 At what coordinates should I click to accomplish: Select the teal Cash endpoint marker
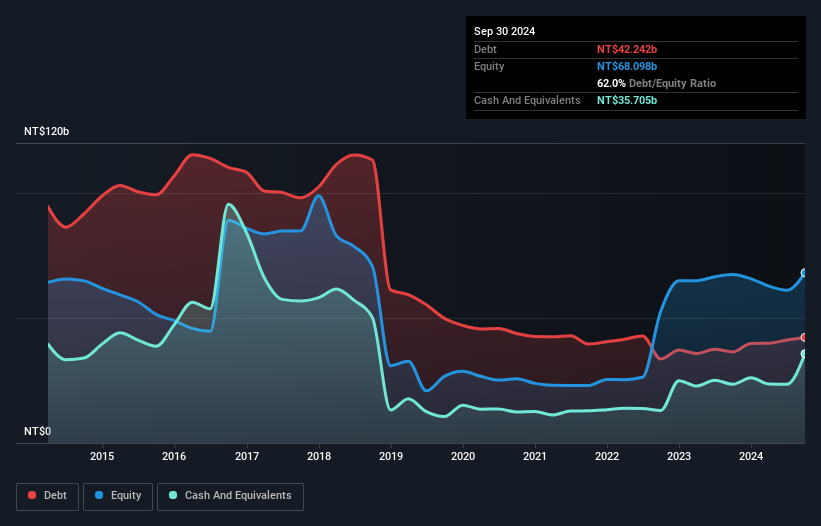(x=804, y=354)
